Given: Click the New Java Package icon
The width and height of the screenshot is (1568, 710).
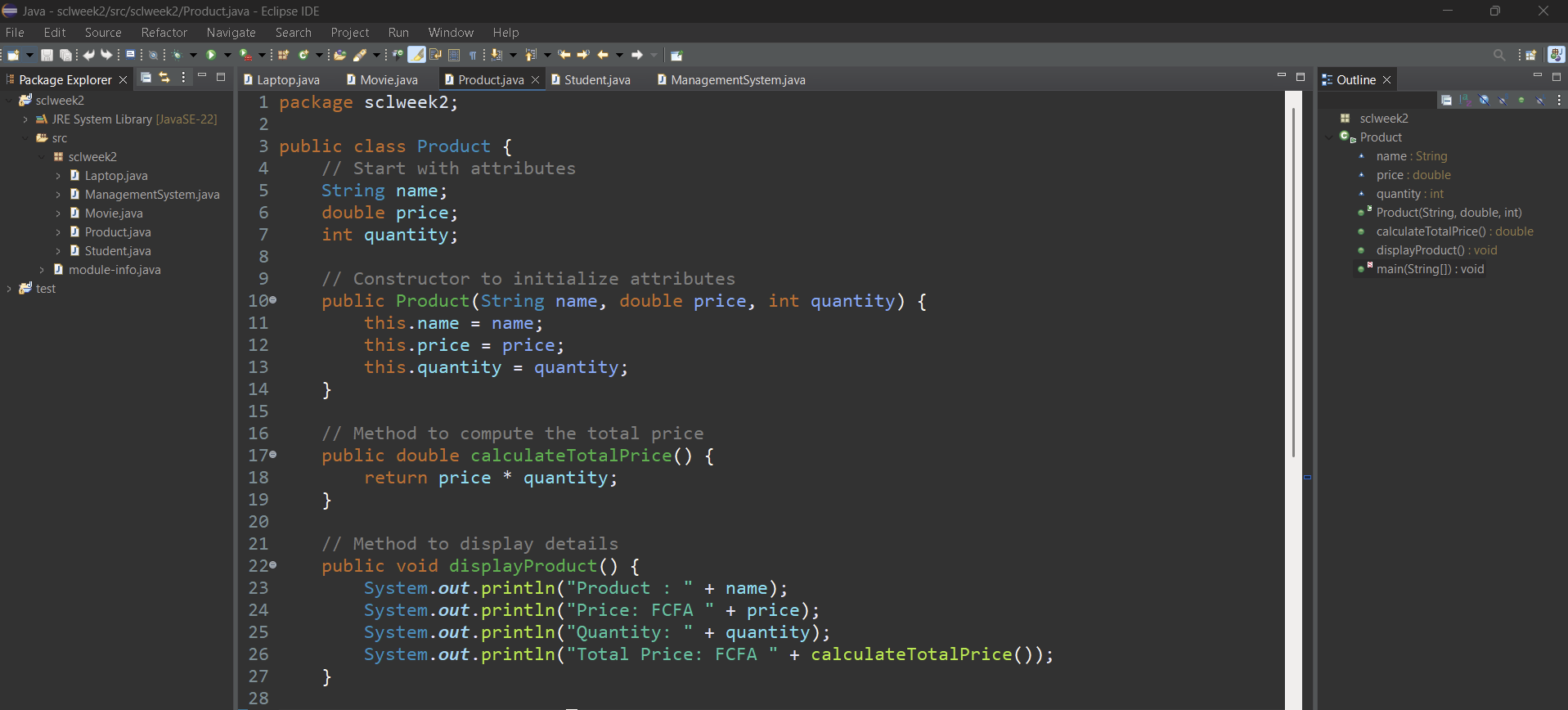Looking at the screenshot, I should [284, 55].
